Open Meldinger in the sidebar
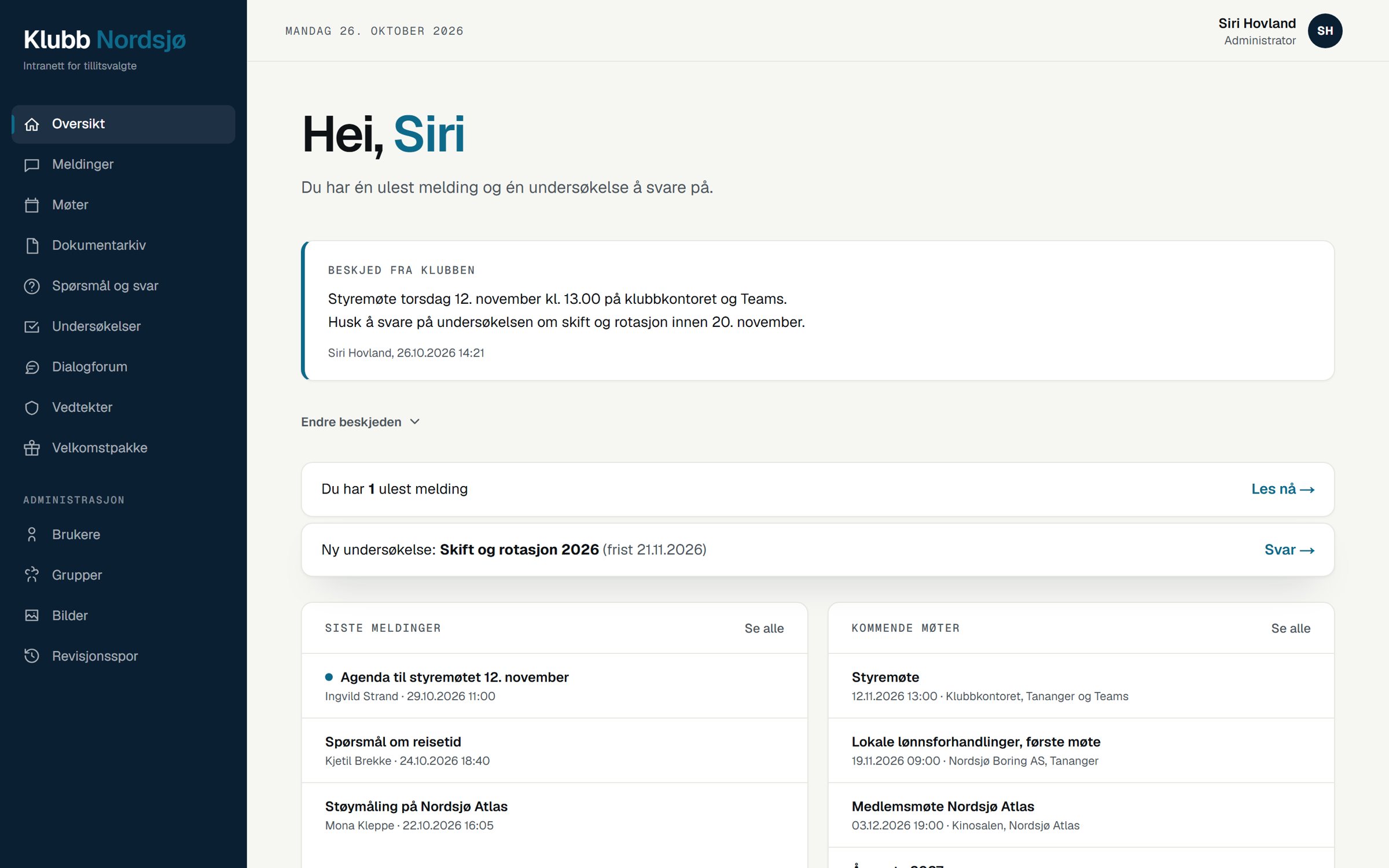This screenshot has width=1389, height=868. (x=123, y=165)
